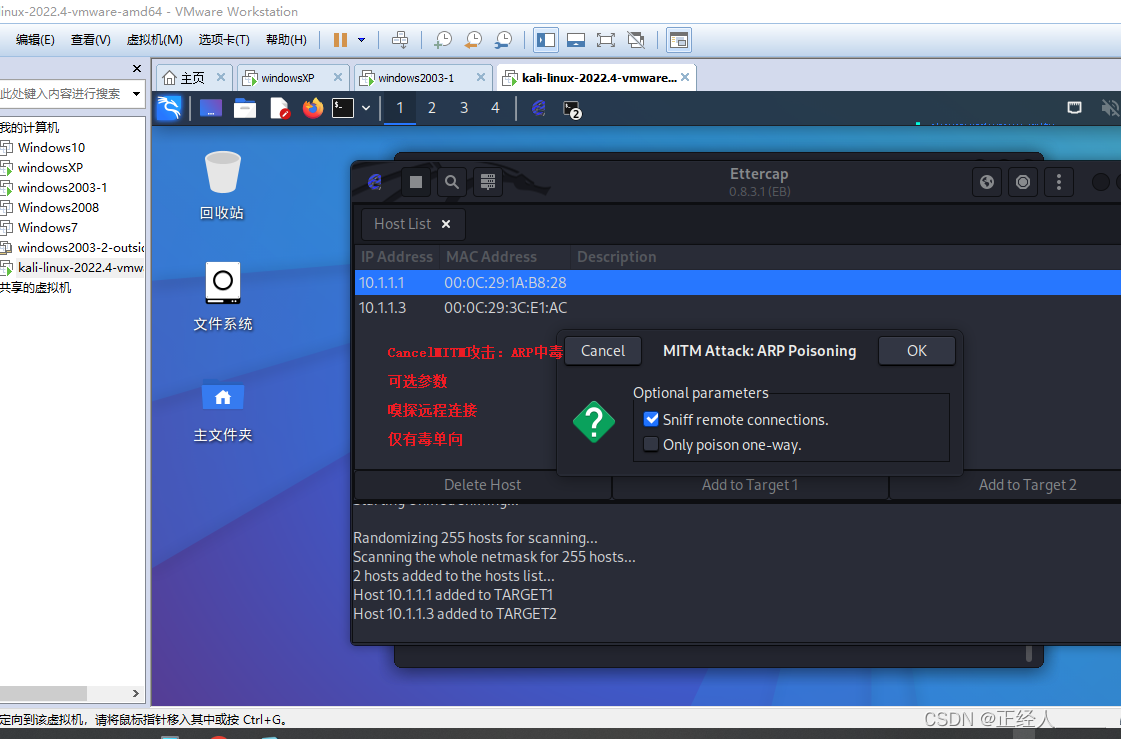Close the Host List tab
Viewport: 1121px width, 739px height.
click(446, 224)
